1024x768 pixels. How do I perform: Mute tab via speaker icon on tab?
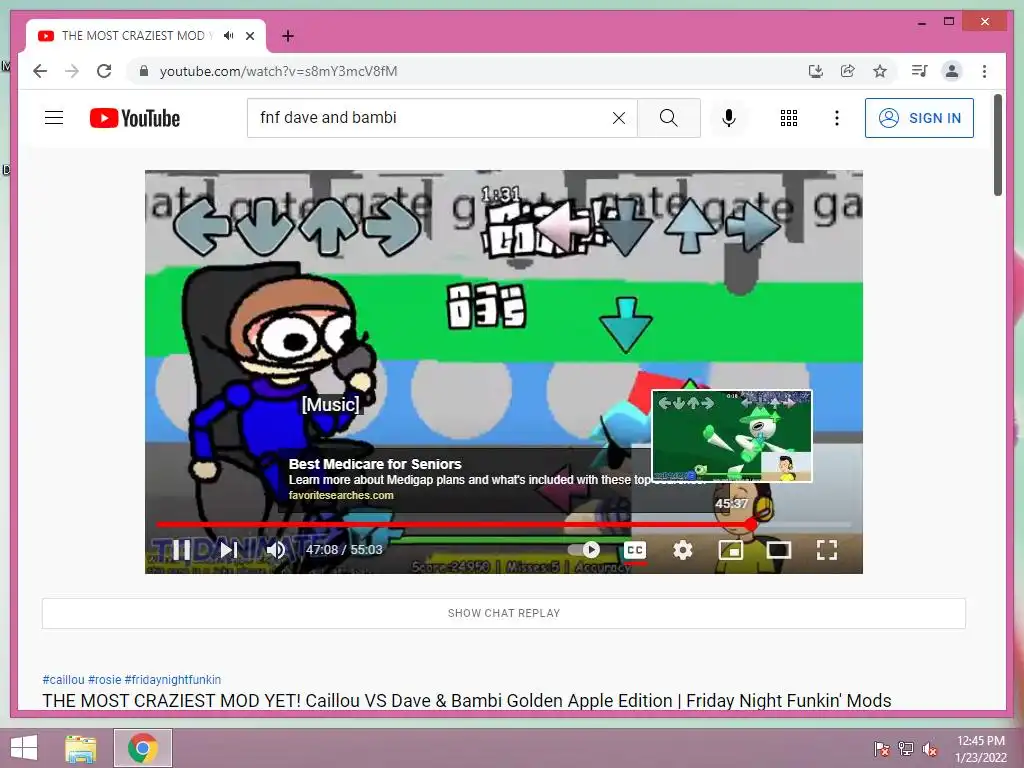229,36
